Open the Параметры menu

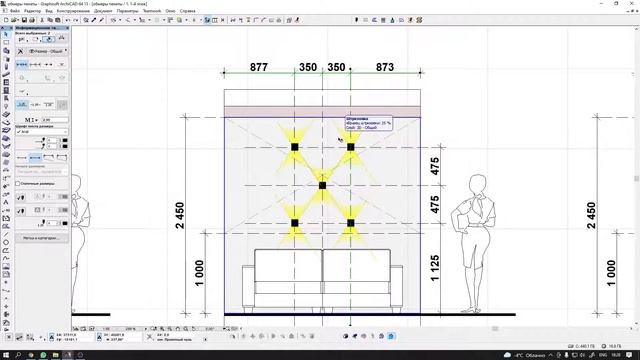tap(127, 11)
